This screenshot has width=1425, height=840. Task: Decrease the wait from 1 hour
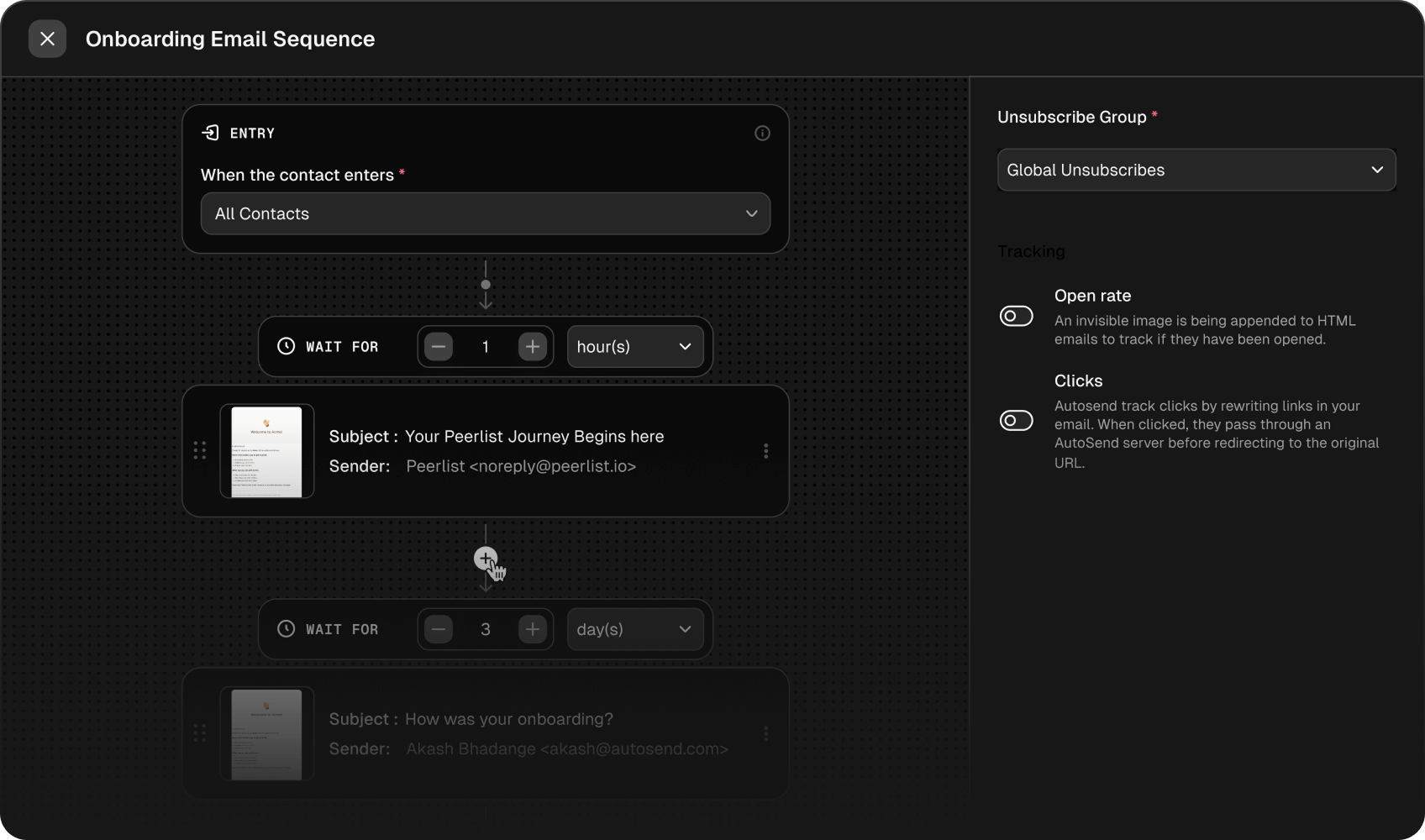point(438,346)
